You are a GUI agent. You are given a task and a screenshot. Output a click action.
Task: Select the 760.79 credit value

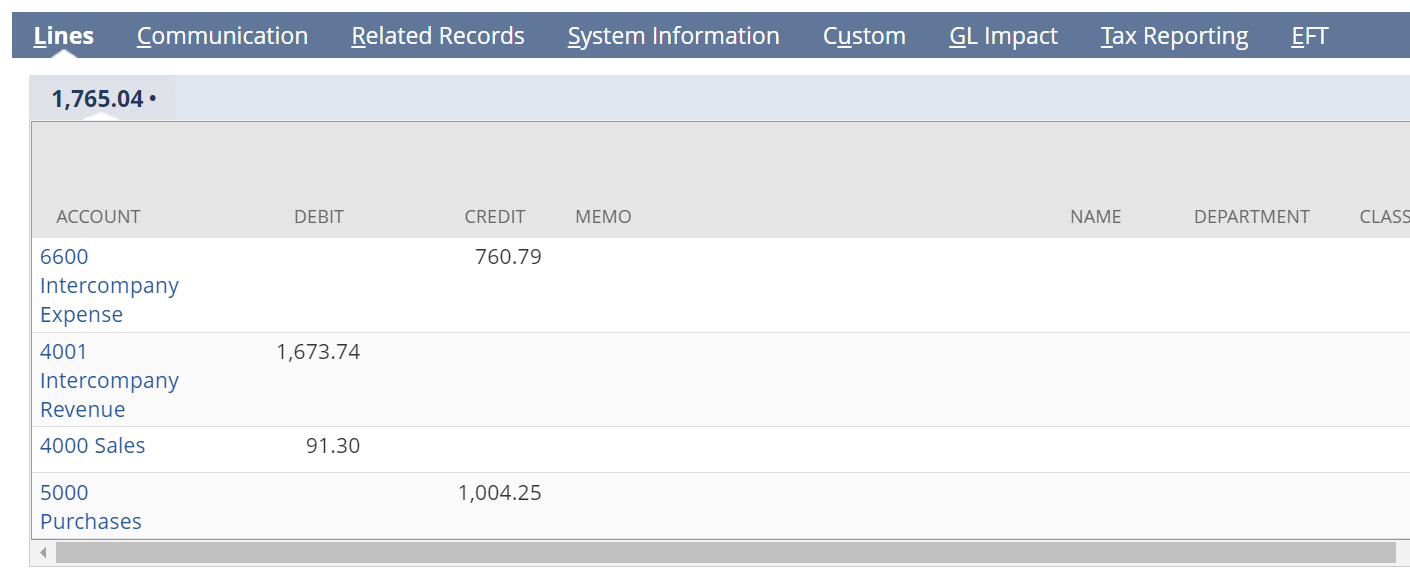pyautogui.click(x=508, y=257)
